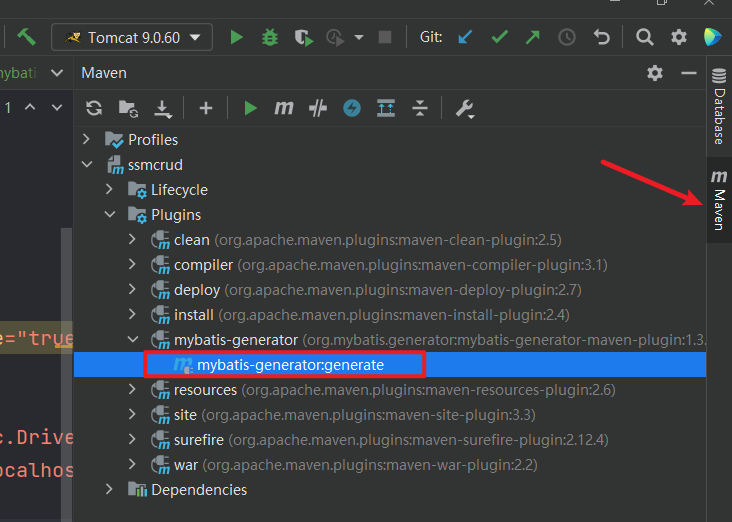Expand the clean plugin node
The width and height of the screenshot is (732, 522).
132,240
